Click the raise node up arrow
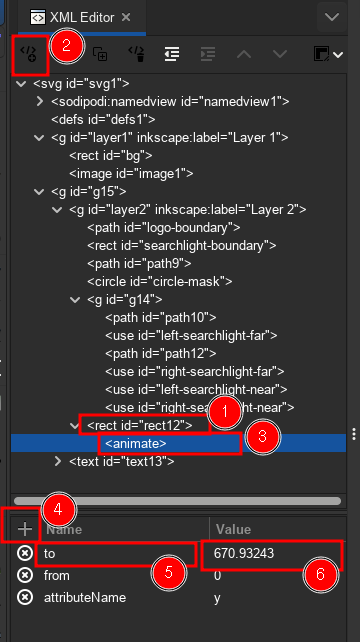 pos(244,54)
